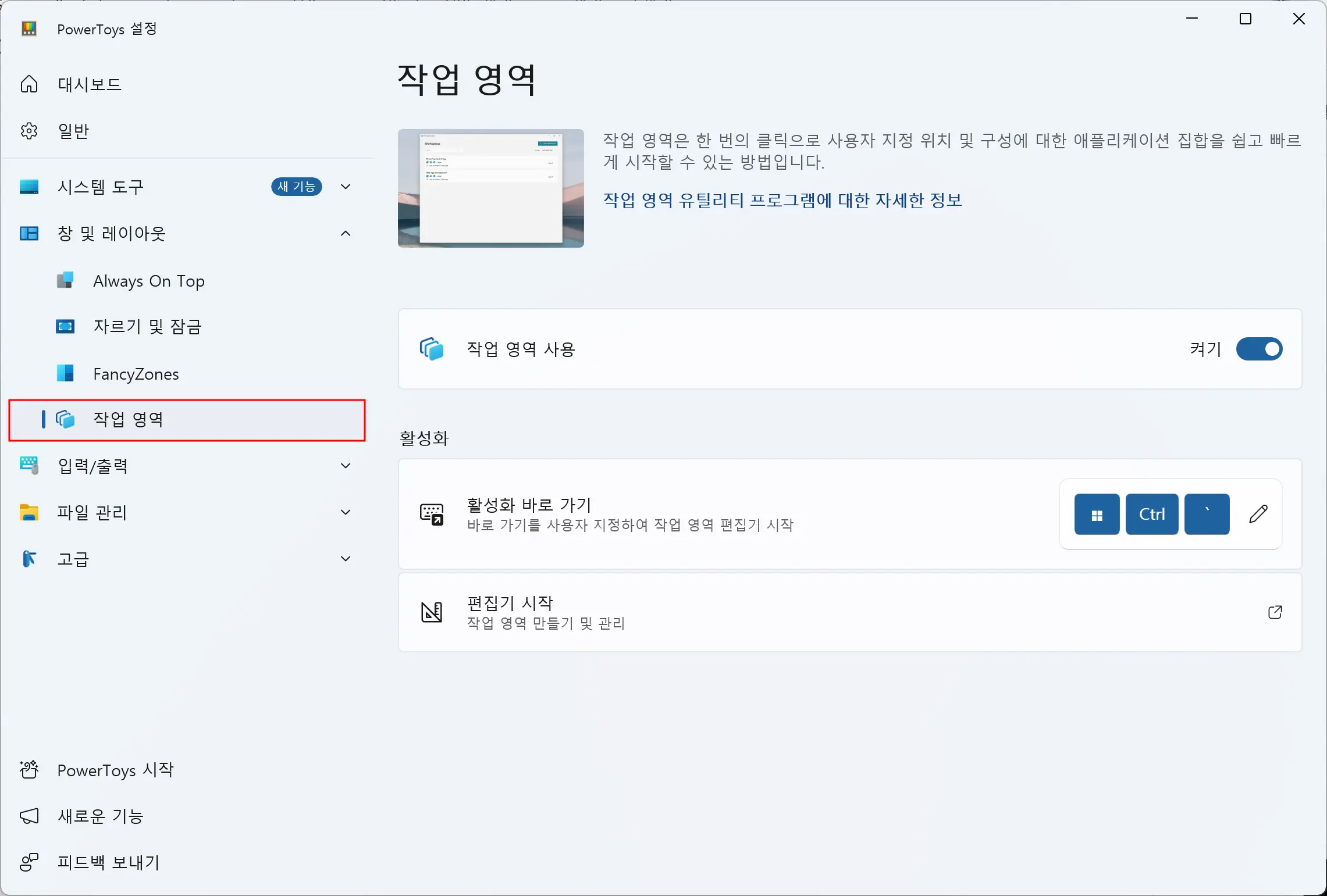Click the pencil icon to edit activation shortcut
The height and width of the screenshot is (896, 1327).
tap(1258, 513)
